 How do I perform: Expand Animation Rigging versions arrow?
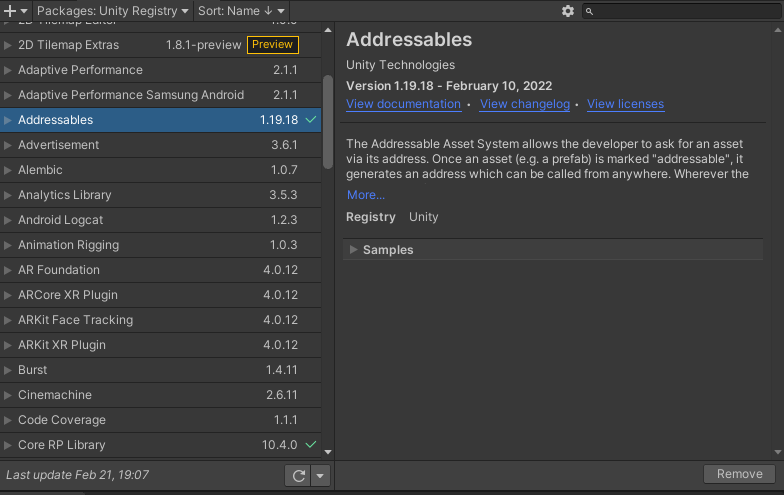tap(8, 245)
